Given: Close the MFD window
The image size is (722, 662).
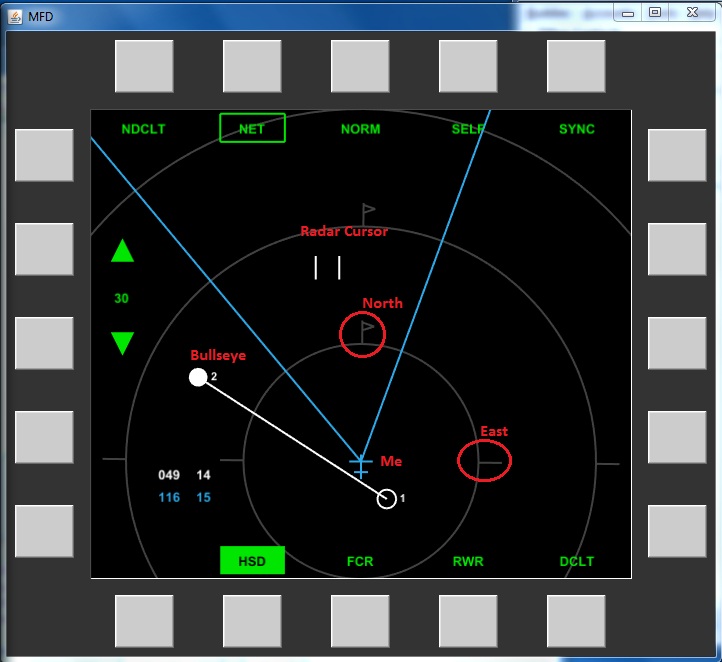Looking at the screenshot, I should tap(693, 12).
